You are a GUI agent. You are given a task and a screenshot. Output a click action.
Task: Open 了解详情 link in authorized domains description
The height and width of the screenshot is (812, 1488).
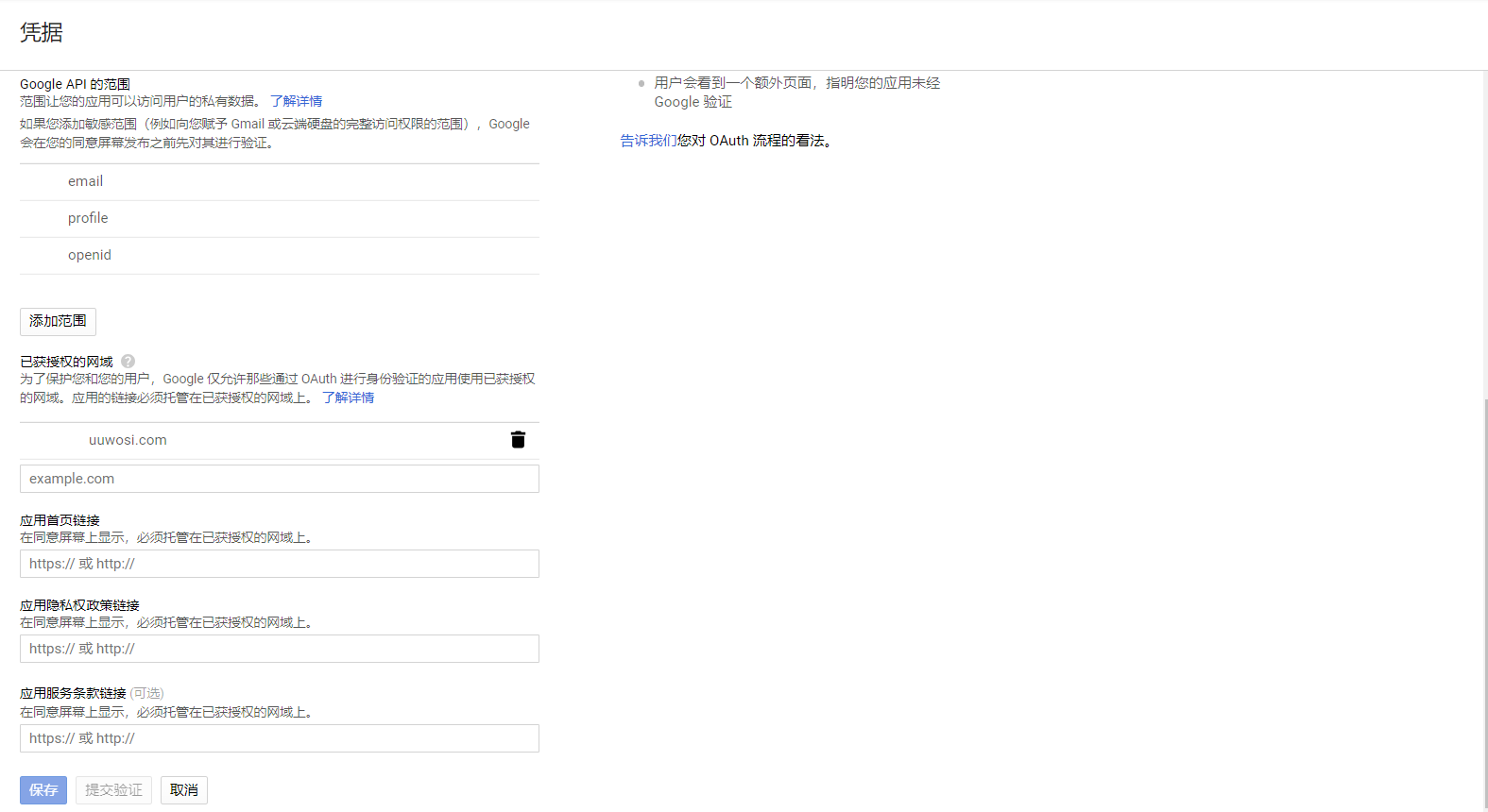click(x=348, y=398)
